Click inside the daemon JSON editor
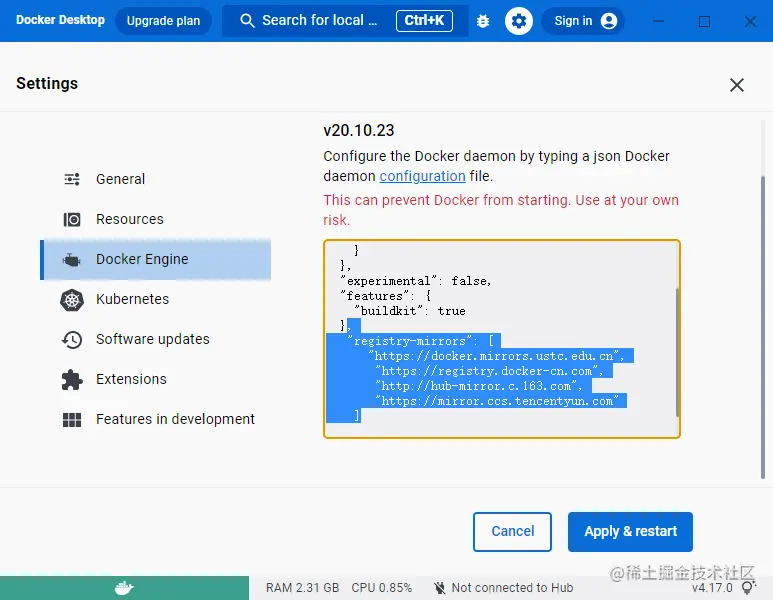The image size is (773, 600). pyautogui.click(x=501, y=339)
